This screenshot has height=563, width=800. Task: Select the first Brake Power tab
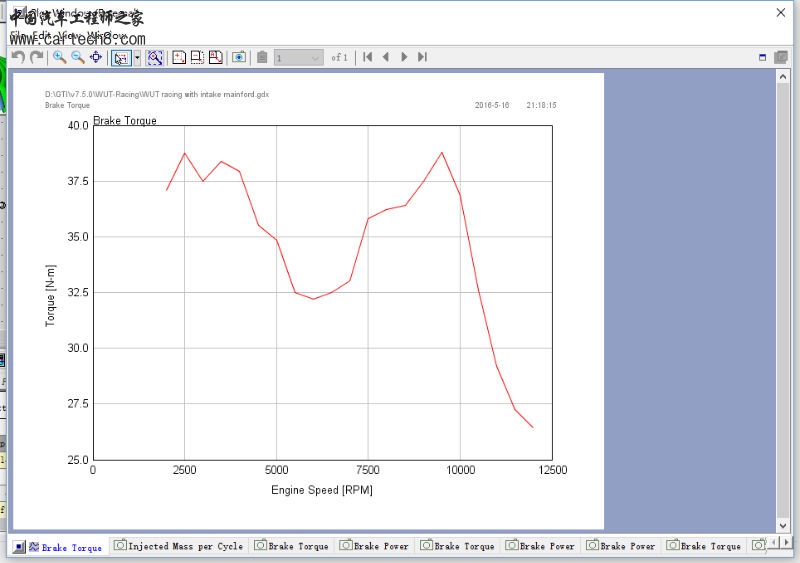(x=374, y=546)
